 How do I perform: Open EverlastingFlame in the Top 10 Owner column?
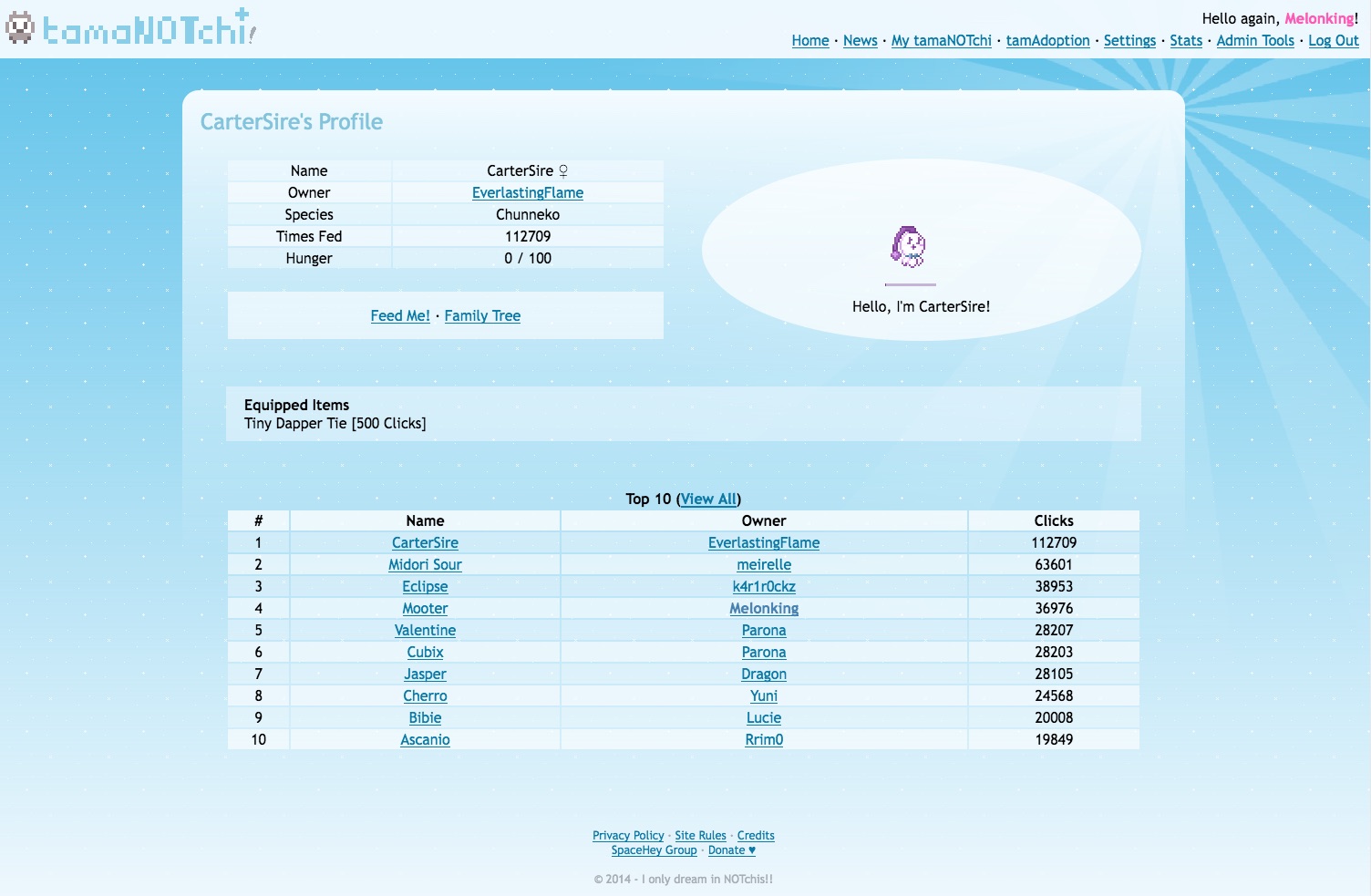tap(764, 543)
